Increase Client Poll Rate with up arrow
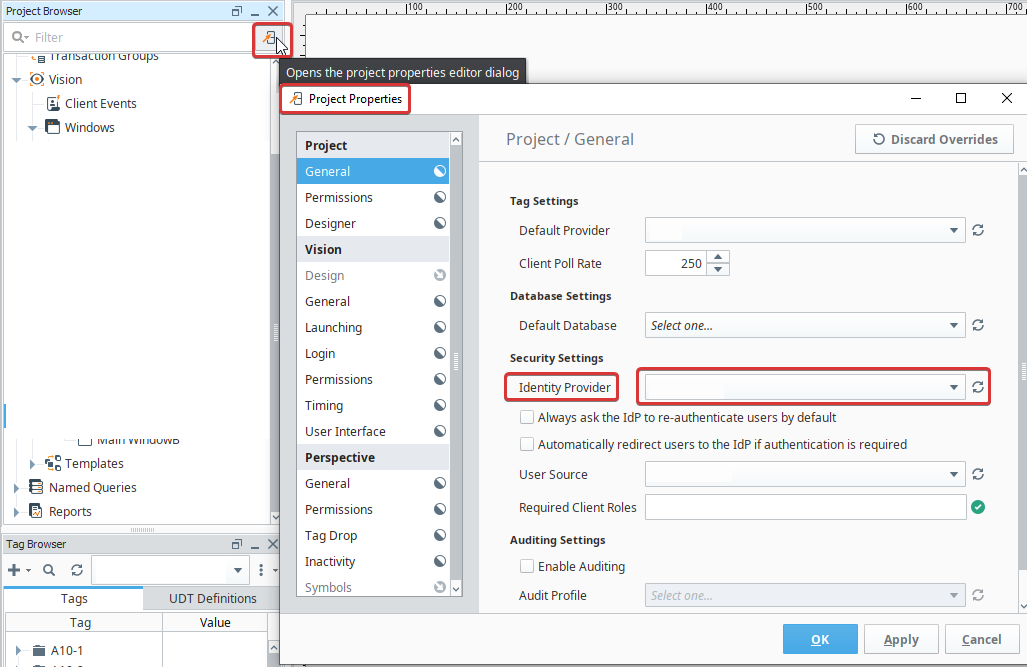This screenshot has width=1027, height=667. 719,257
